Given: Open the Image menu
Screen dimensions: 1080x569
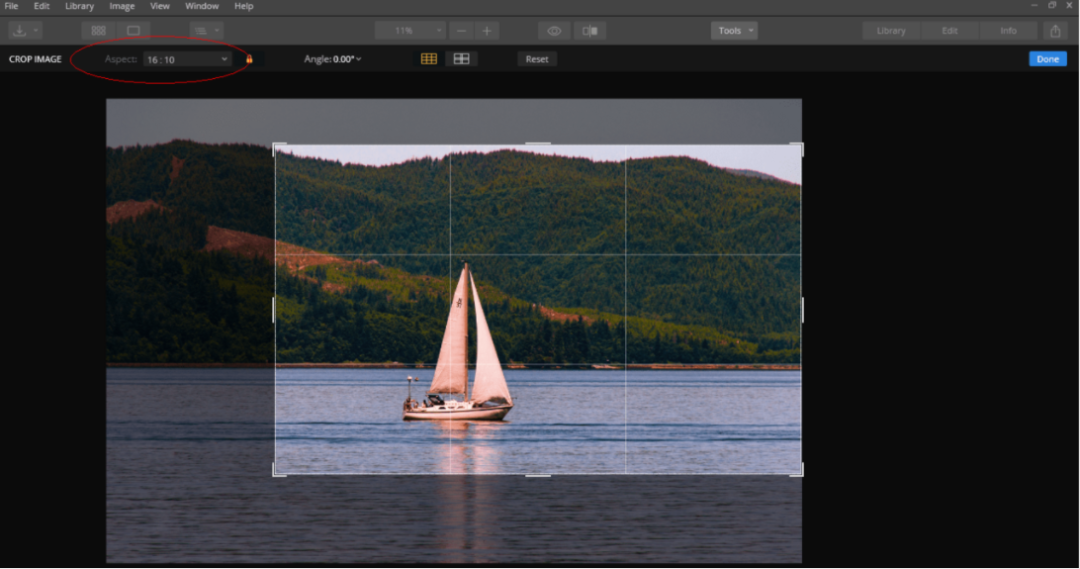Looking at the screenshot, I should 122,6.
